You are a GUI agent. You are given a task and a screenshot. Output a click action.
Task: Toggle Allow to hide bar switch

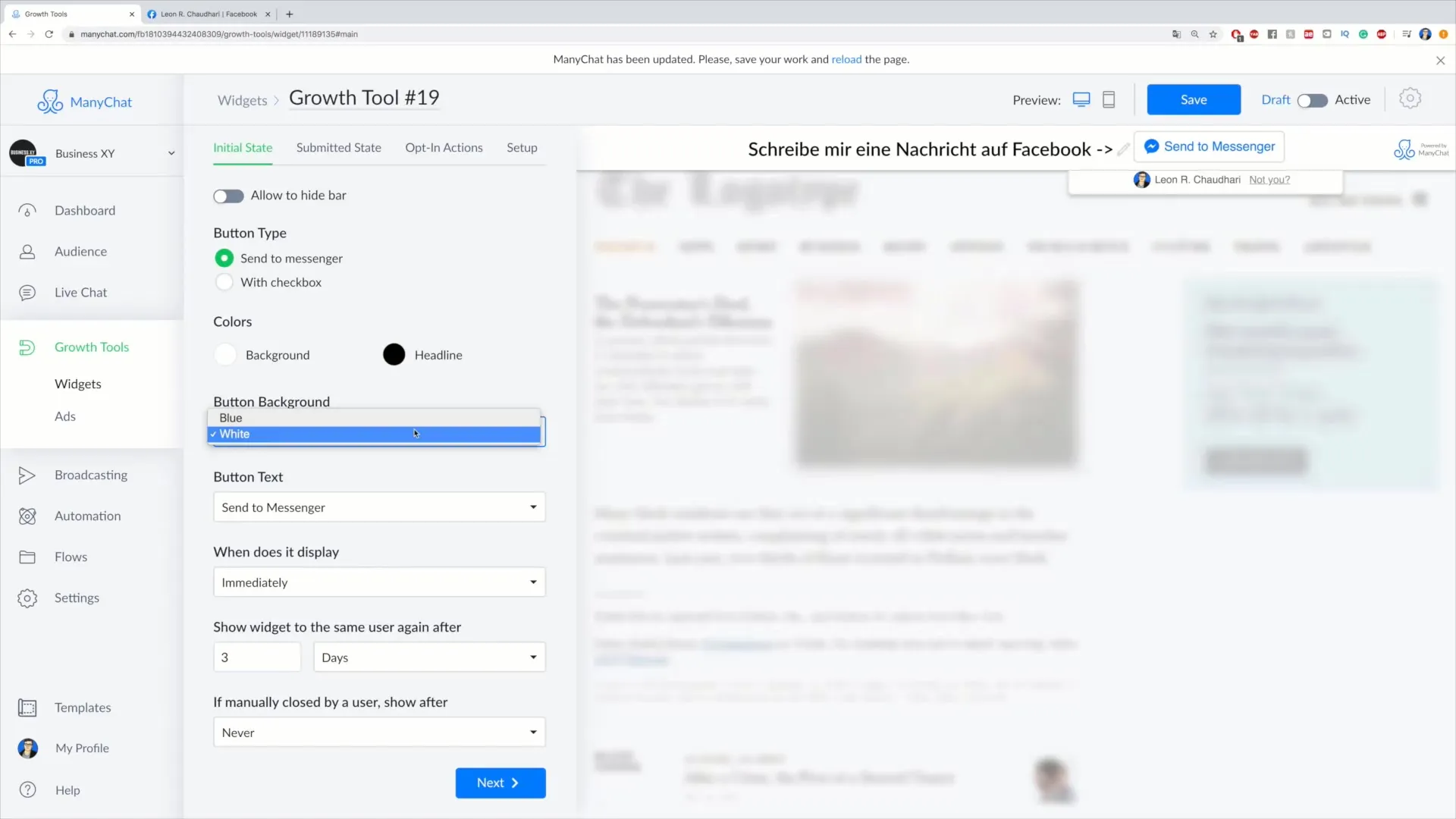tap(227, 194)
